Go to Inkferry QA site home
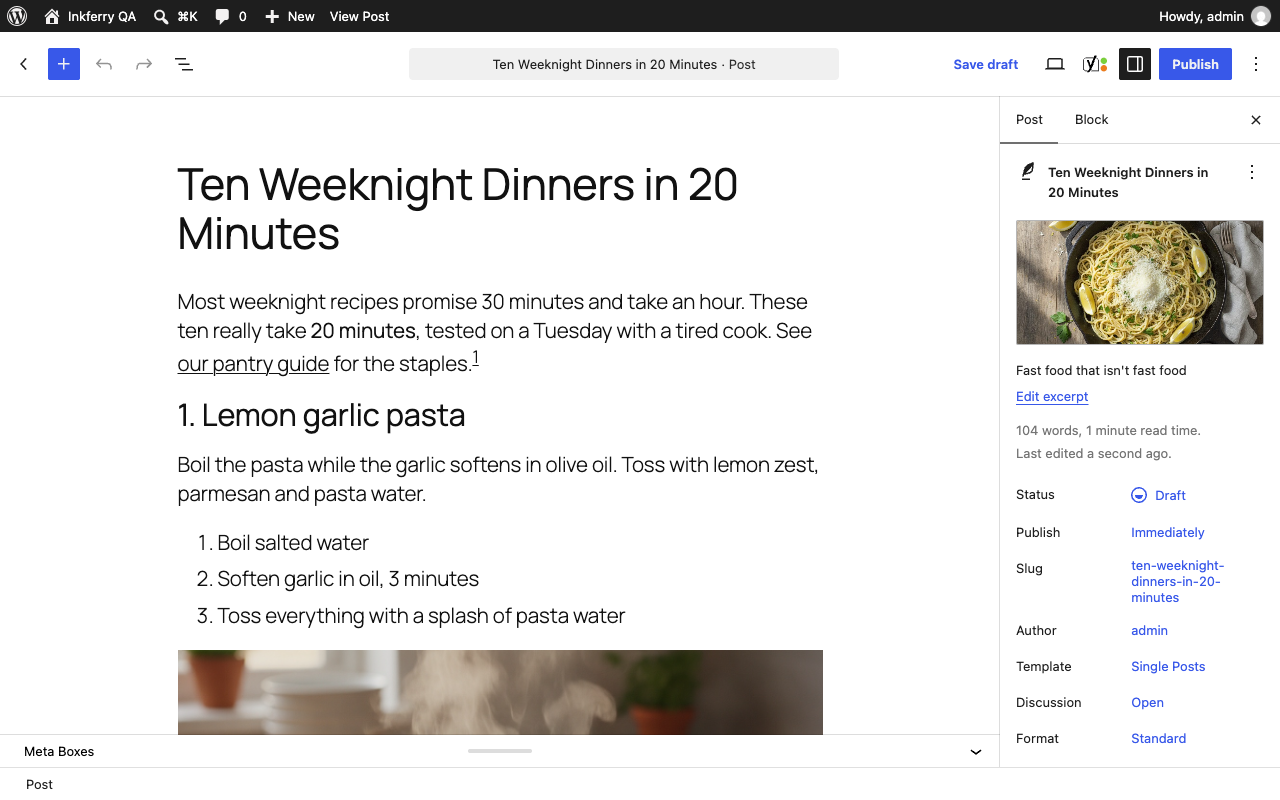Image resolution: width=1280 pixels, height=800 pixels. (x=90, y=16)
